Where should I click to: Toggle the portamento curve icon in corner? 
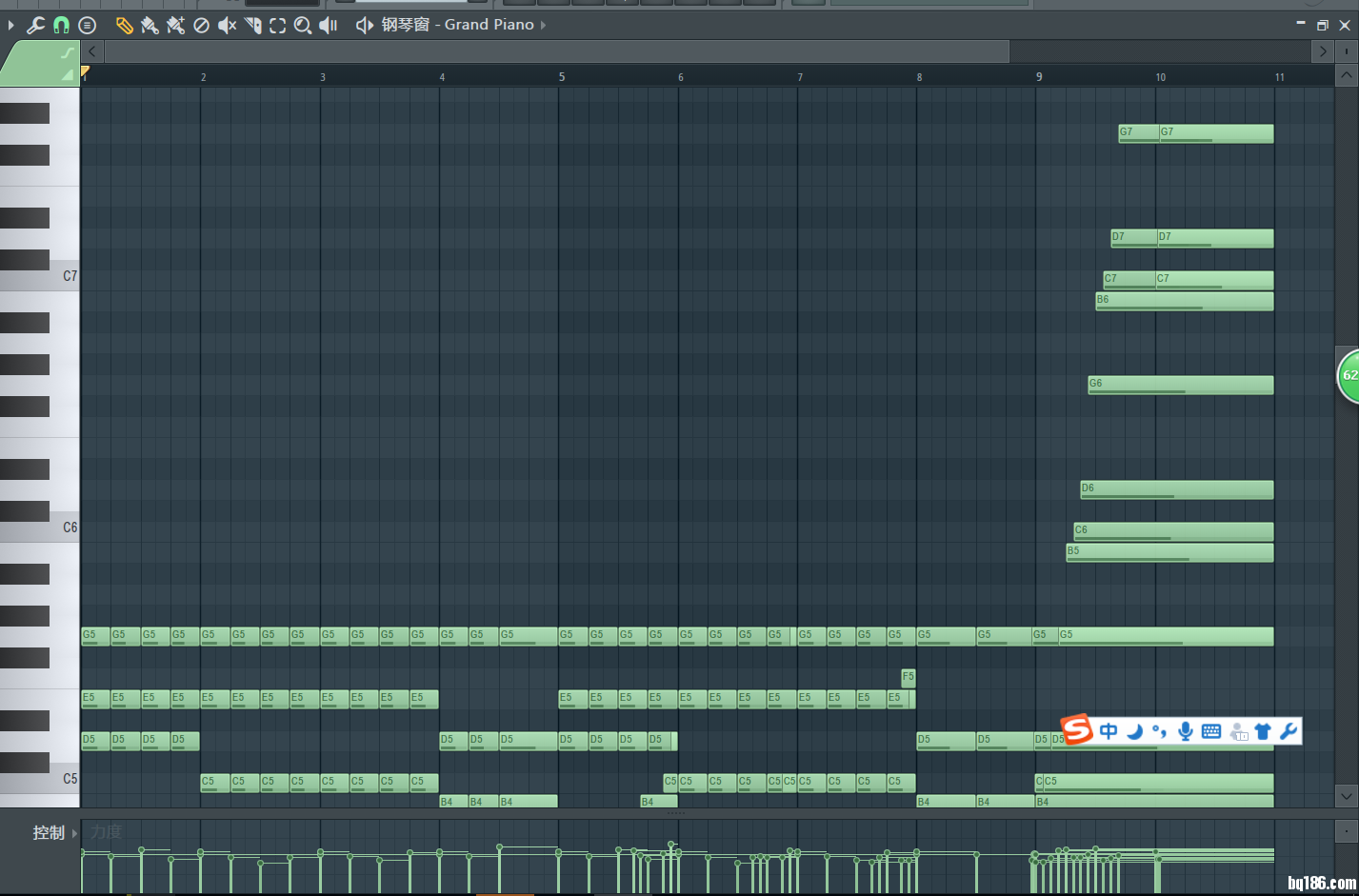click(x=66, y=52)
